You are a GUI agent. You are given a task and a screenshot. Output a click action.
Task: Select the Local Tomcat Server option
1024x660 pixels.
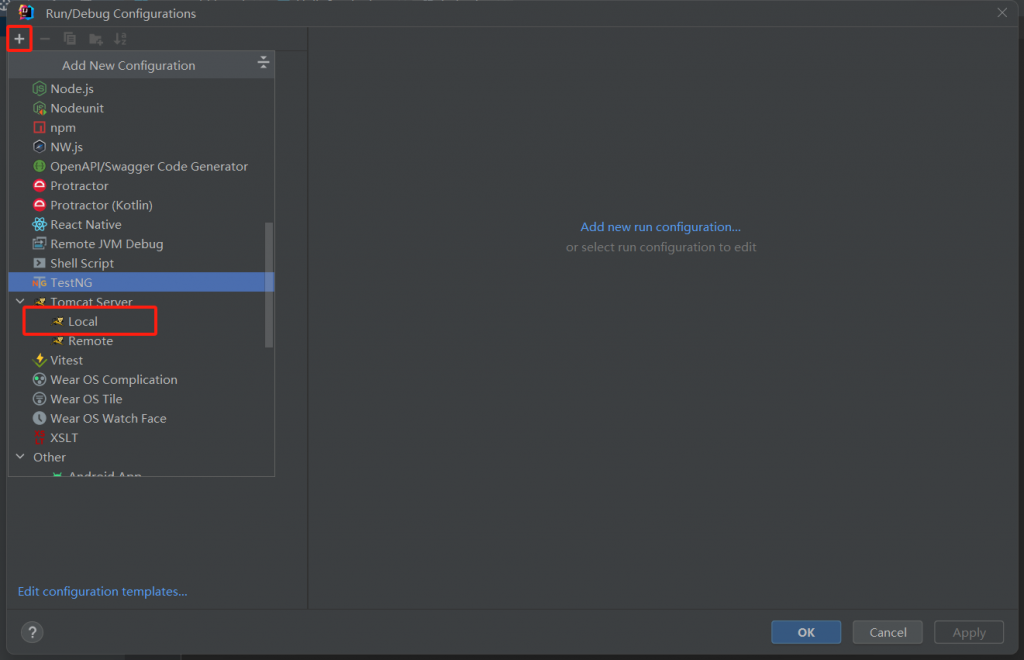tap(82, 322)
